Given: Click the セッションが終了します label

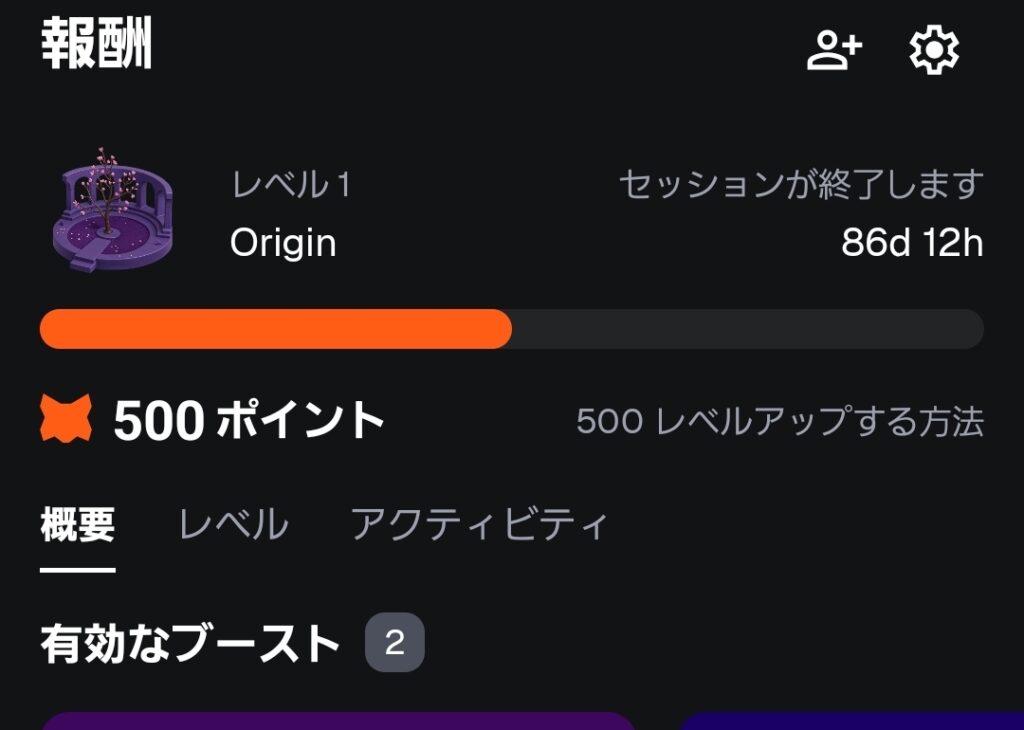Looking at the screenshot, I should (x=801, y=185).
